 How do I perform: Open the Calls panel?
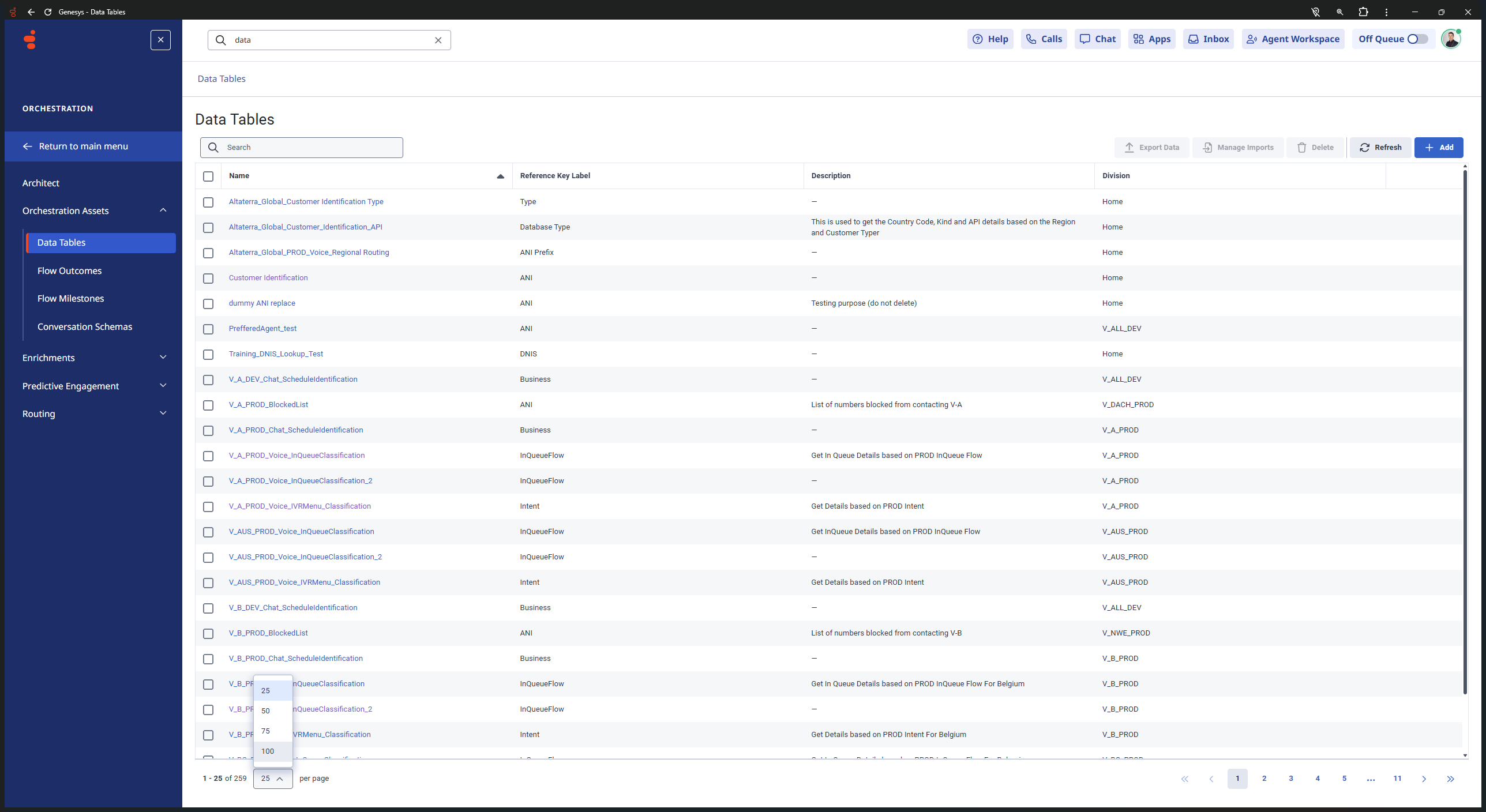(1044, 39)
